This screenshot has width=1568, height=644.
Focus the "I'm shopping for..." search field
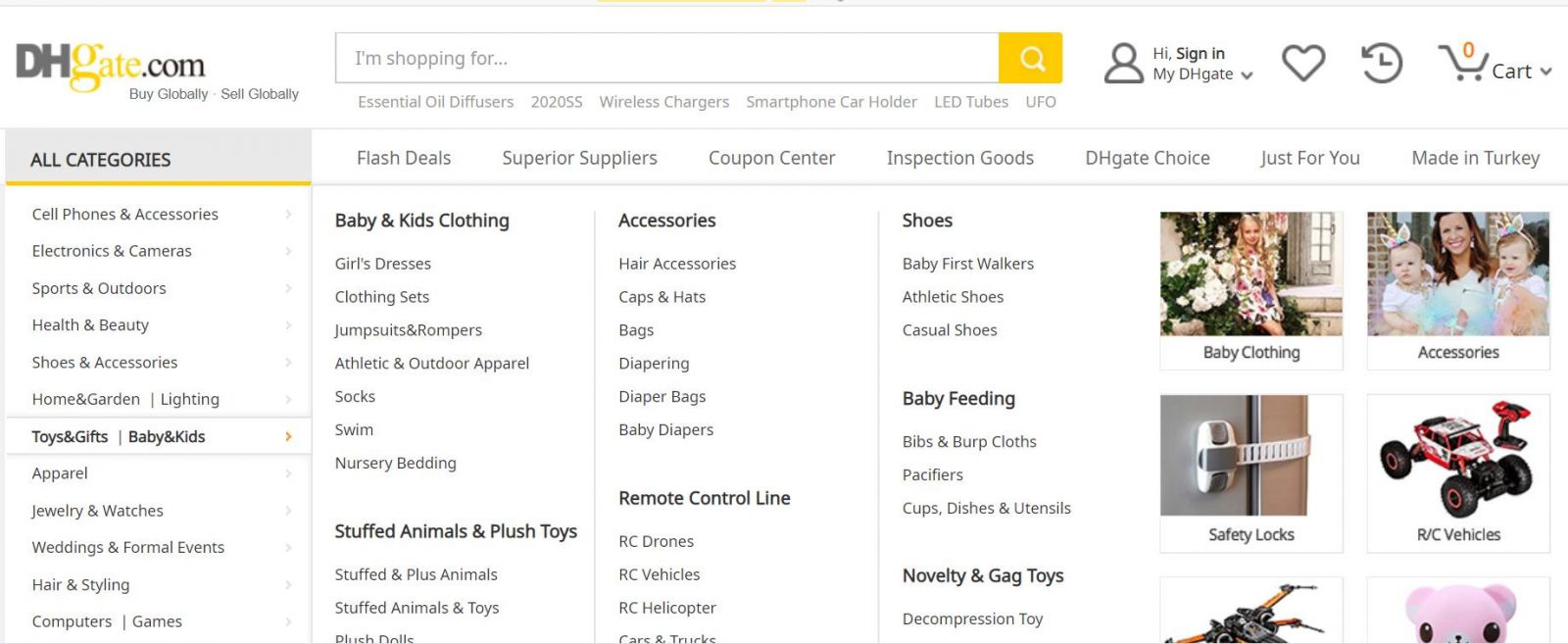[x=667, y=58]
